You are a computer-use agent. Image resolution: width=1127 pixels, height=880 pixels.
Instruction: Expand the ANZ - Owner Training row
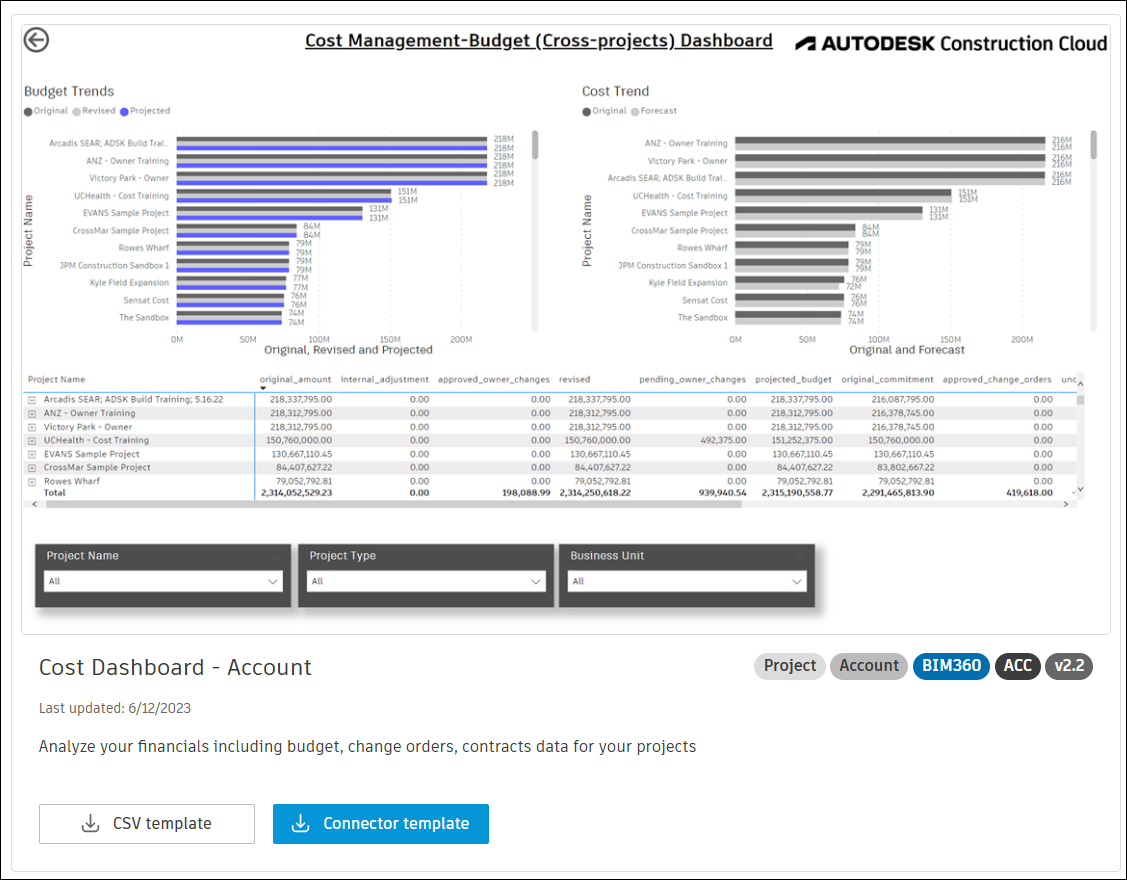tap(32, 413)
